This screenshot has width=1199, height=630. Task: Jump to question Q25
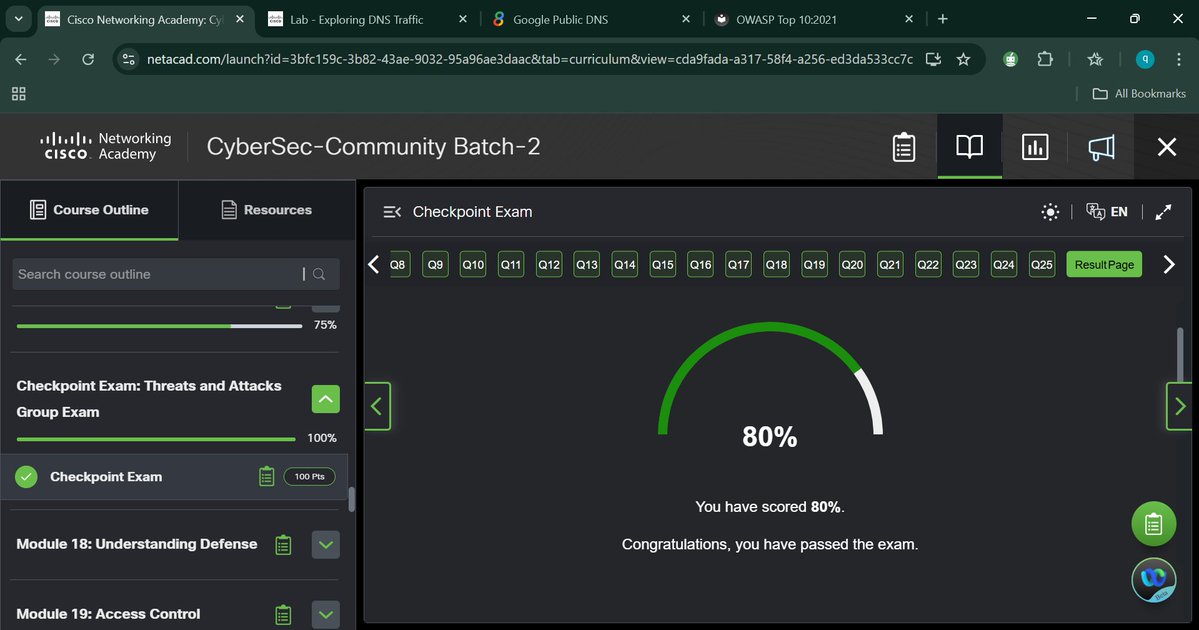click(x=1041, y=265)
